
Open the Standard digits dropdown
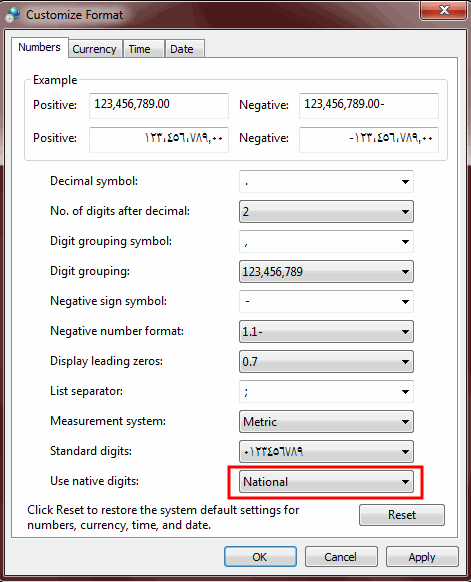tap(326, 452)
